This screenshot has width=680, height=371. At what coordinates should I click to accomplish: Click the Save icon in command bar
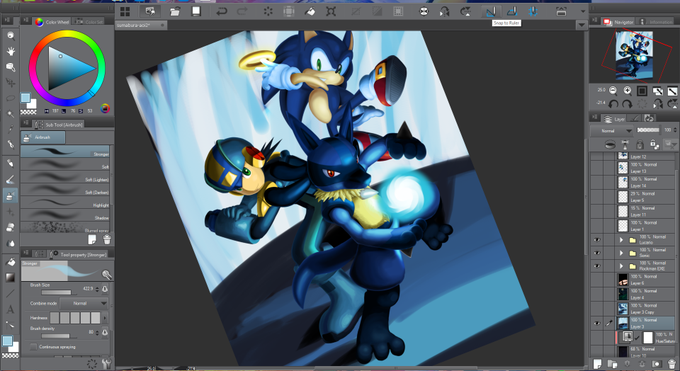point(196,12)
